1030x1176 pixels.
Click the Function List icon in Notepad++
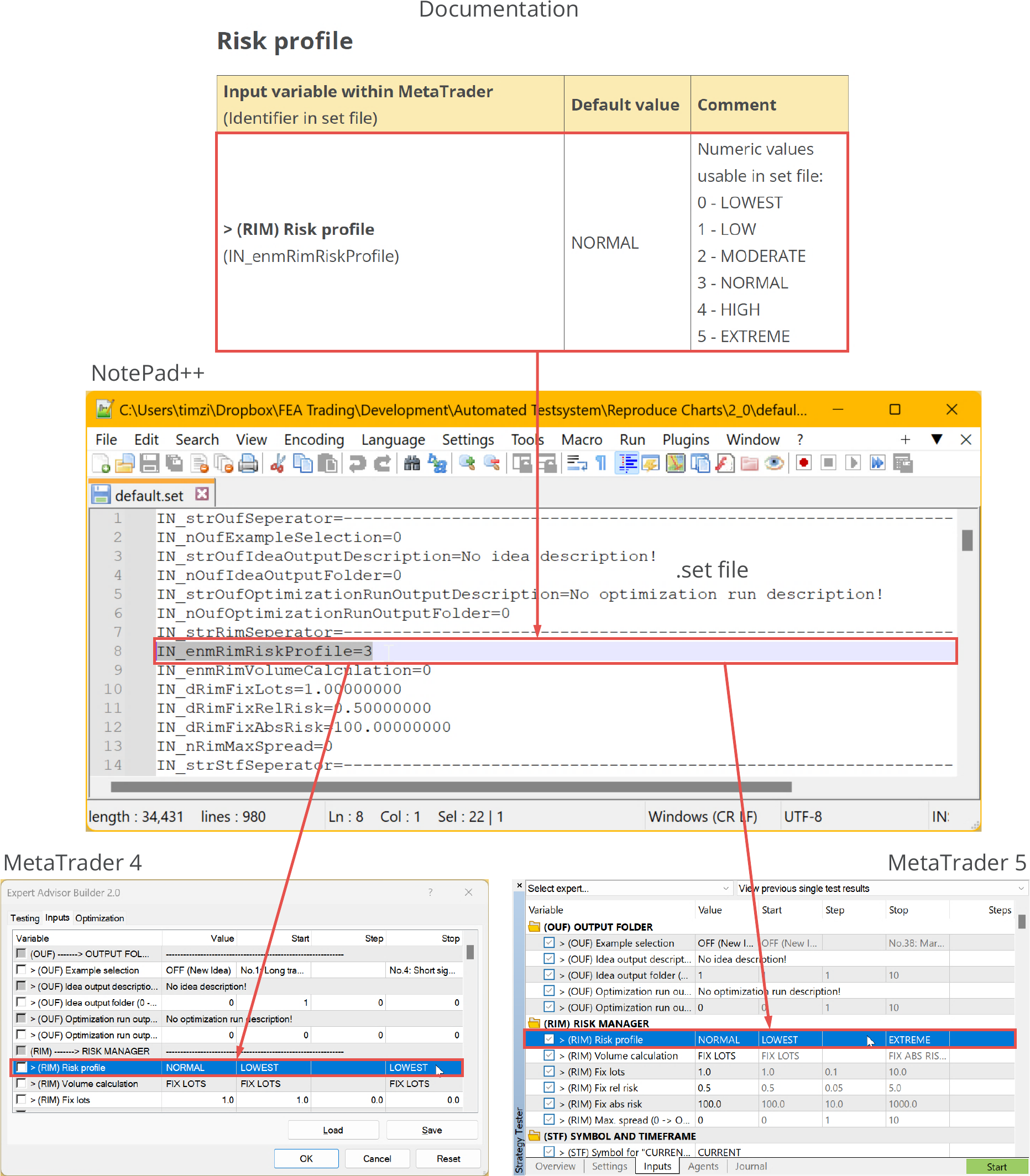[x=725, y=463]
